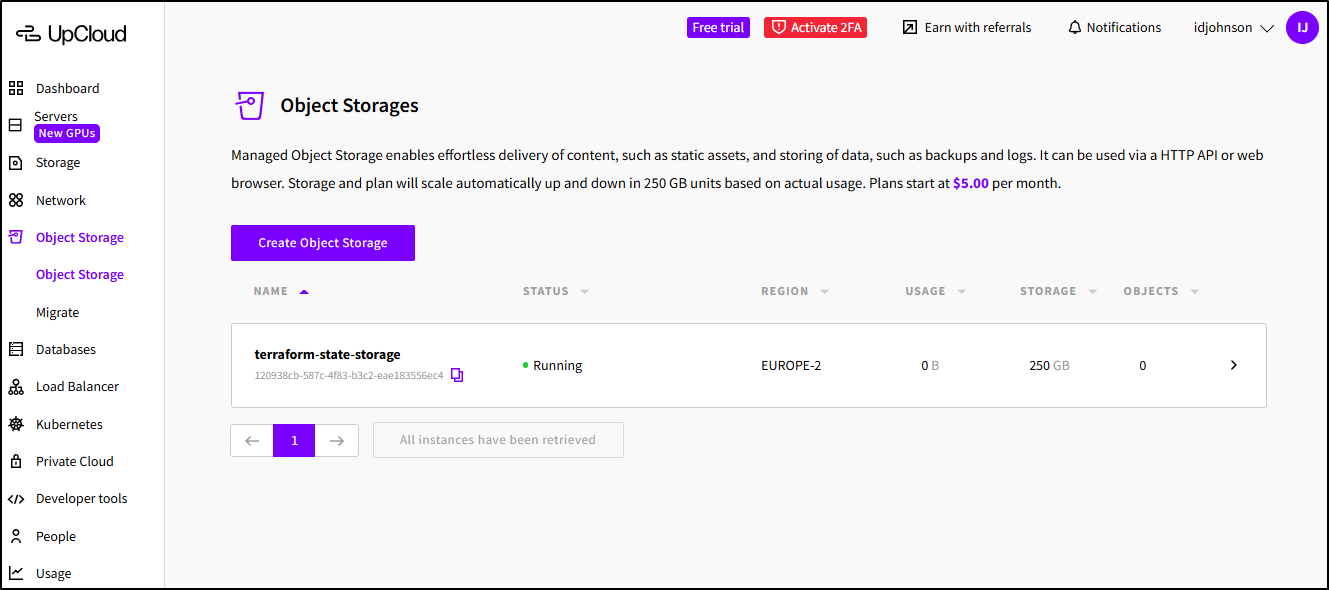Open Developer tools in sidebar
The image size is (1329, 590).
coord(81,498)
